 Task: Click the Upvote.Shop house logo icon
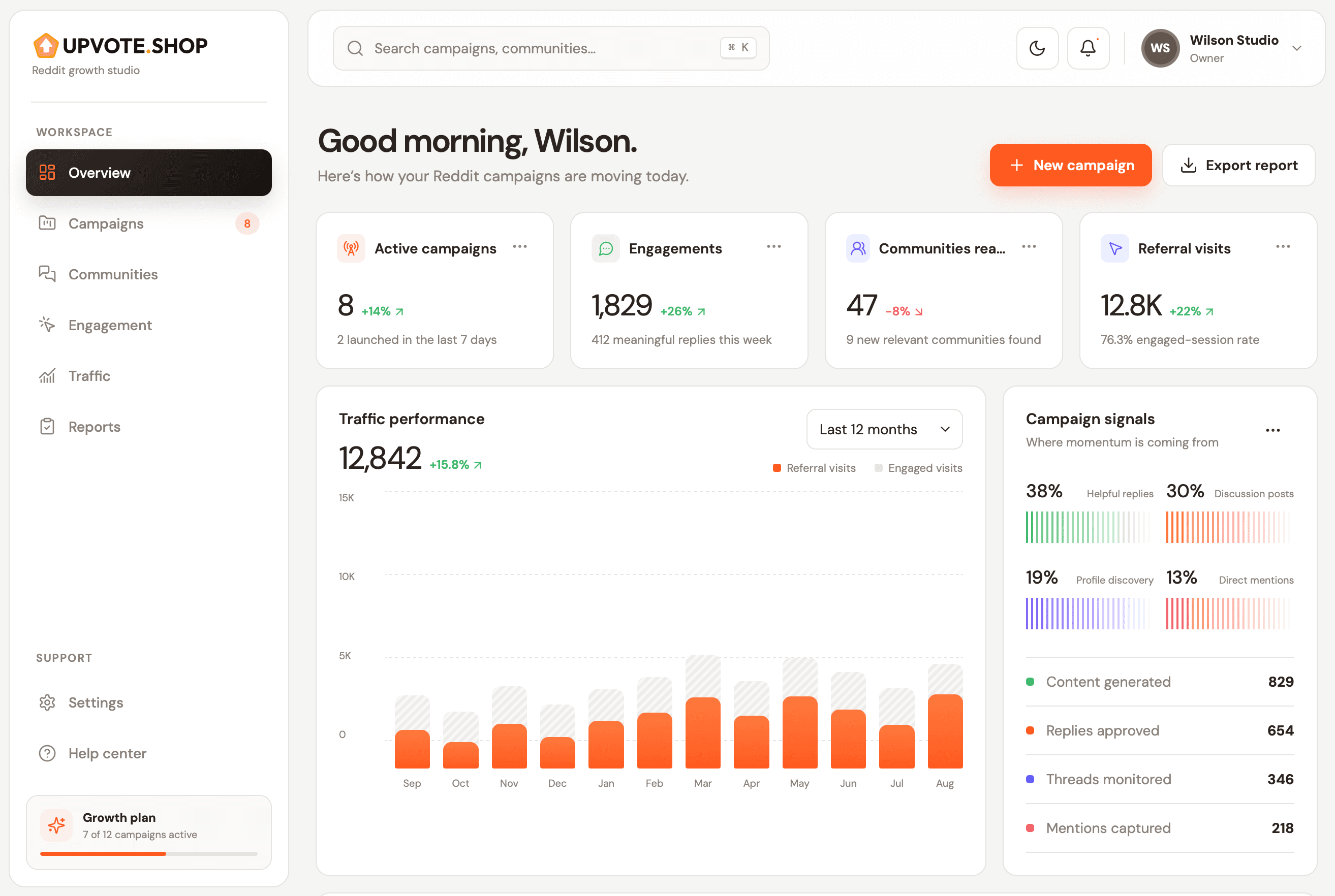tap(46, 46)
